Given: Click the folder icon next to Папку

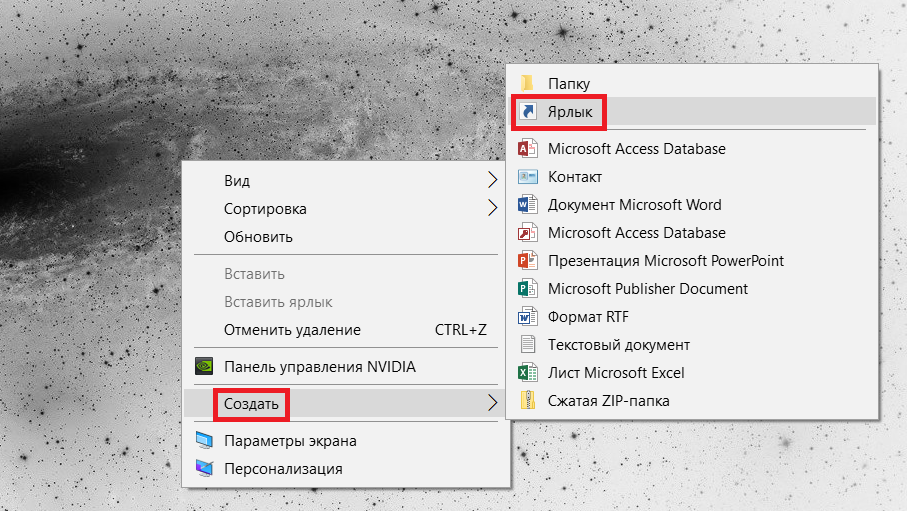Looking at the screenshot, I should [x=527, y=83].
